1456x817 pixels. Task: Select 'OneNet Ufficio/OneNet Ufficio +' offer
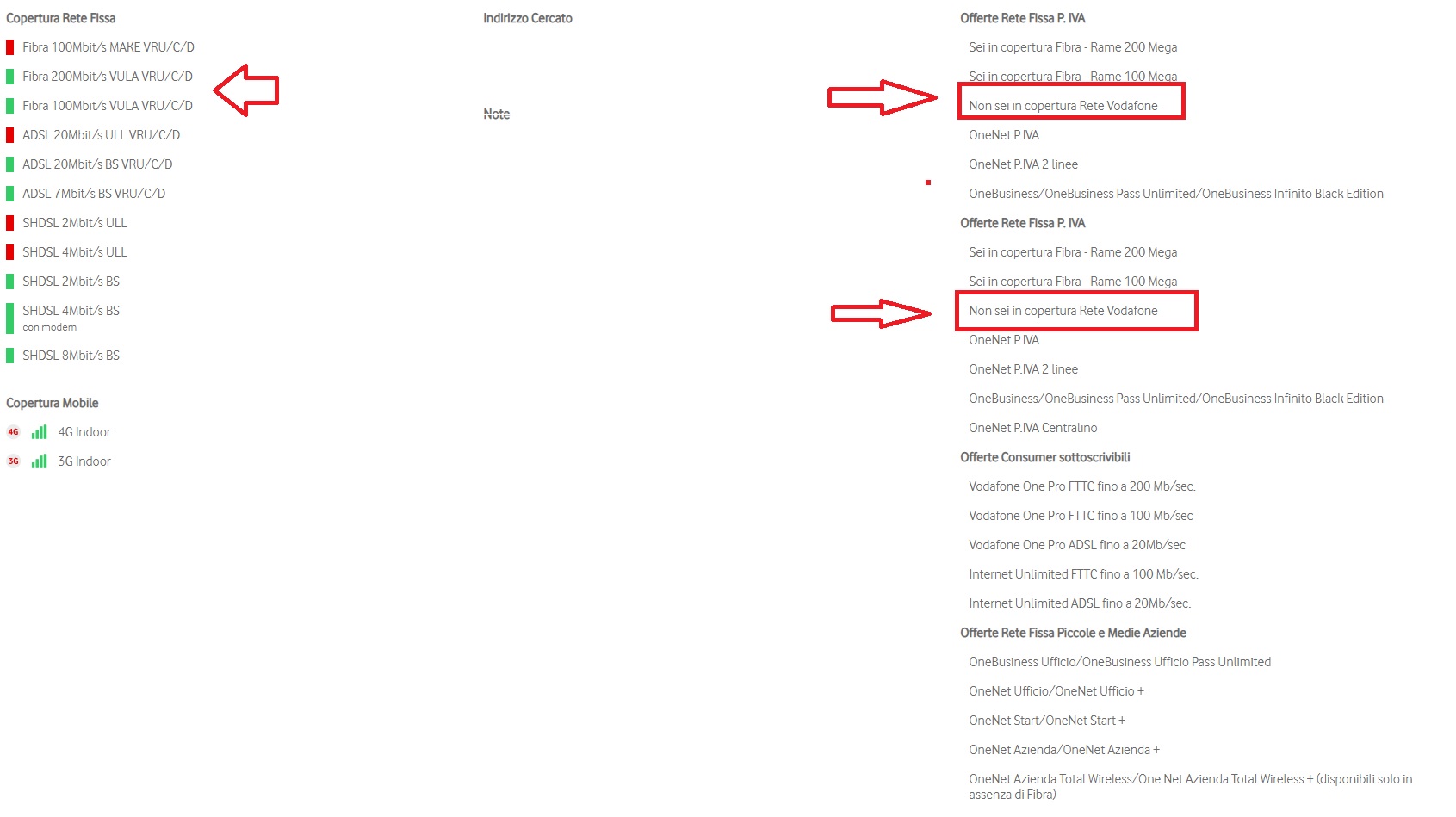point(1057,691)
